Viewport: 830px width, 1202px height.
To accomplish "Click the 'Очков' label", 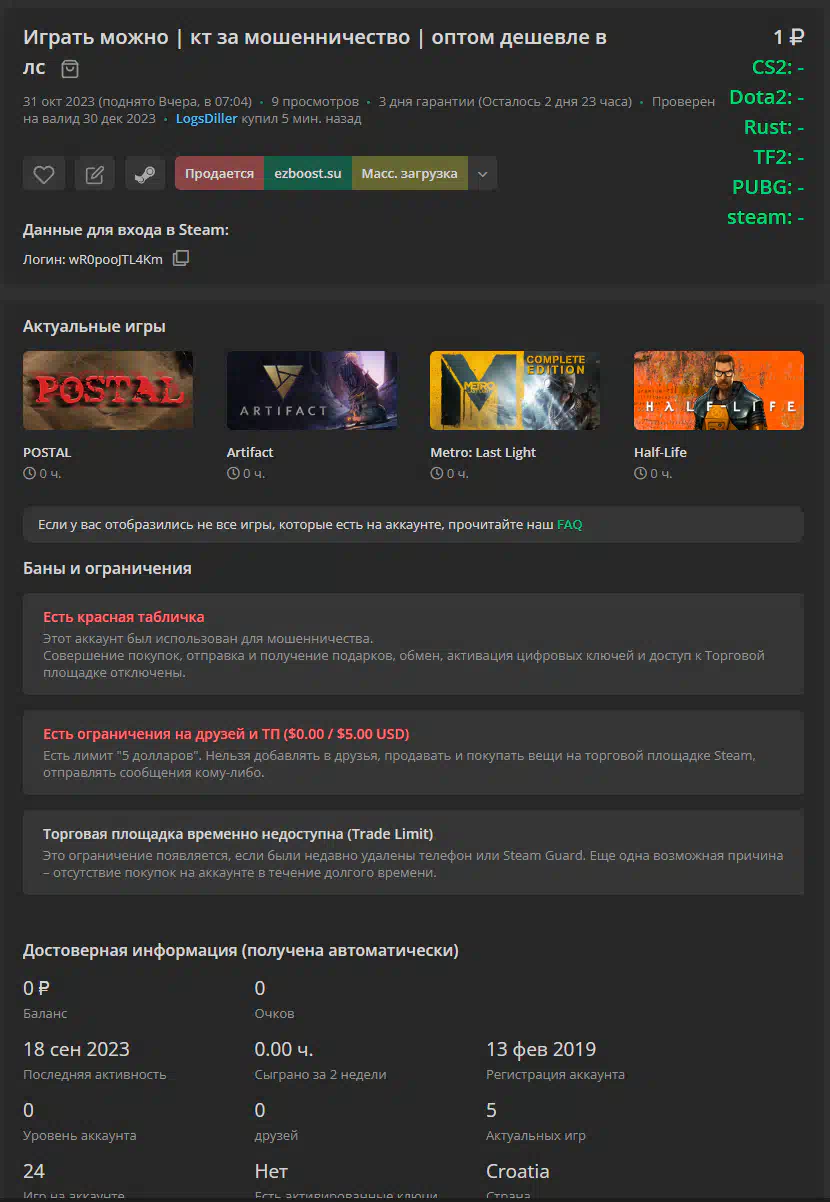I will coord(275,1014).
